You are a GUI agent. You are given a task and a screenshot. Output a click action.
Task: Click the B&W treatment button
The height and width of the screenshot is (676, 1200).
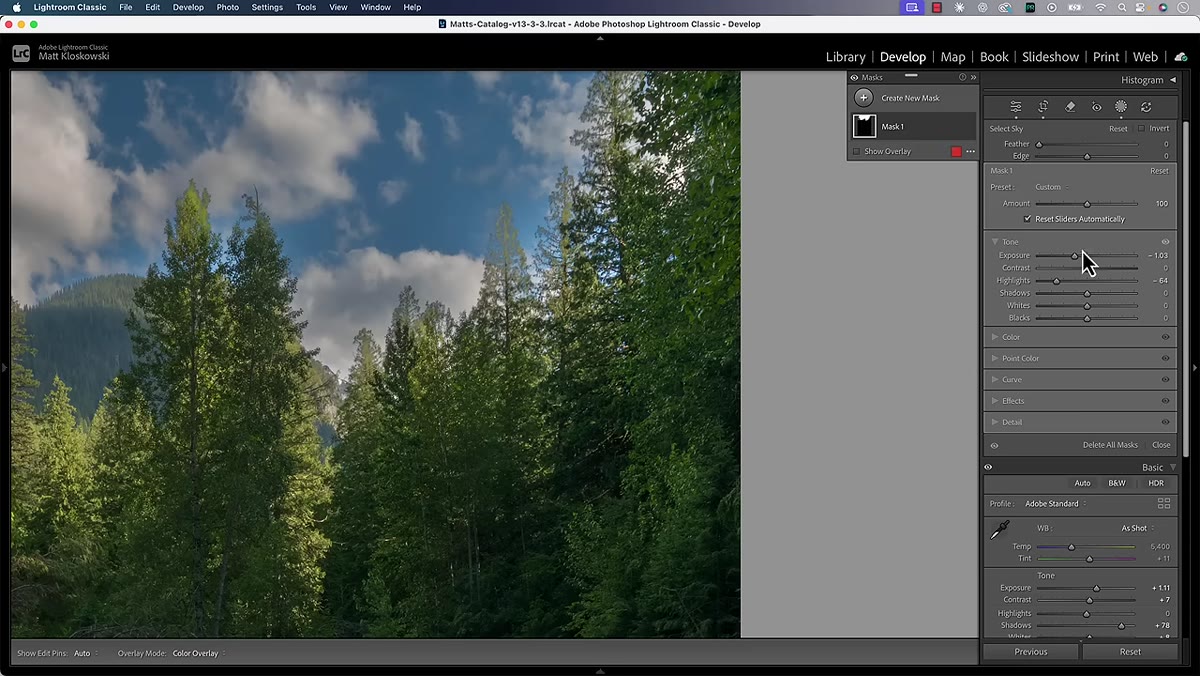[1117, 483]
